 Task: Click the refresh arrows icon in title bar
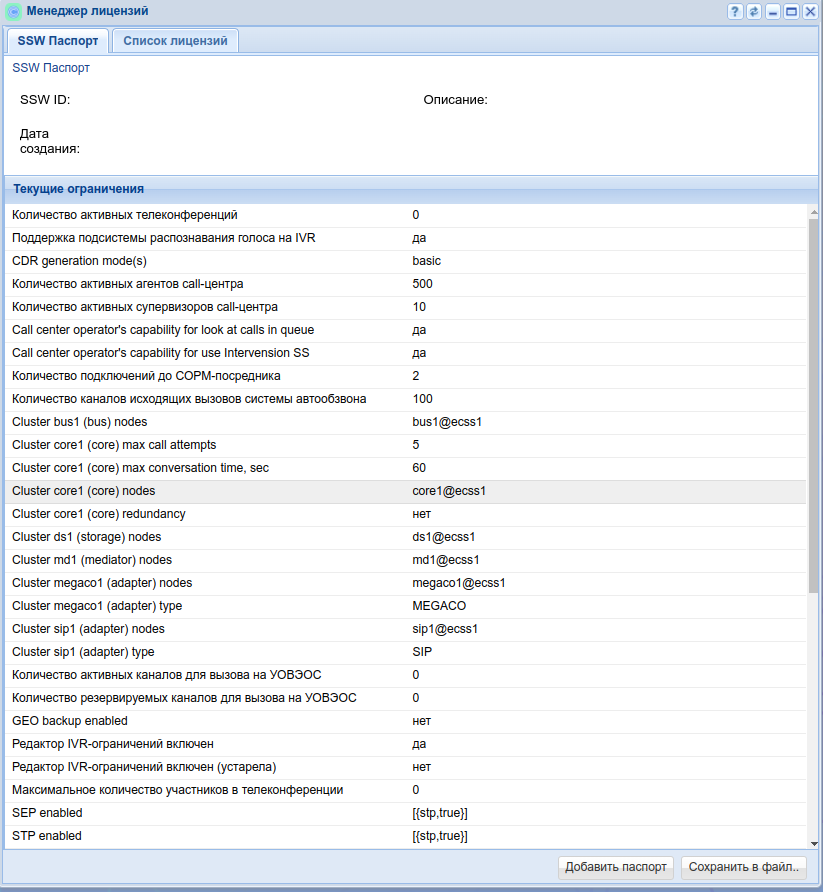754,12
